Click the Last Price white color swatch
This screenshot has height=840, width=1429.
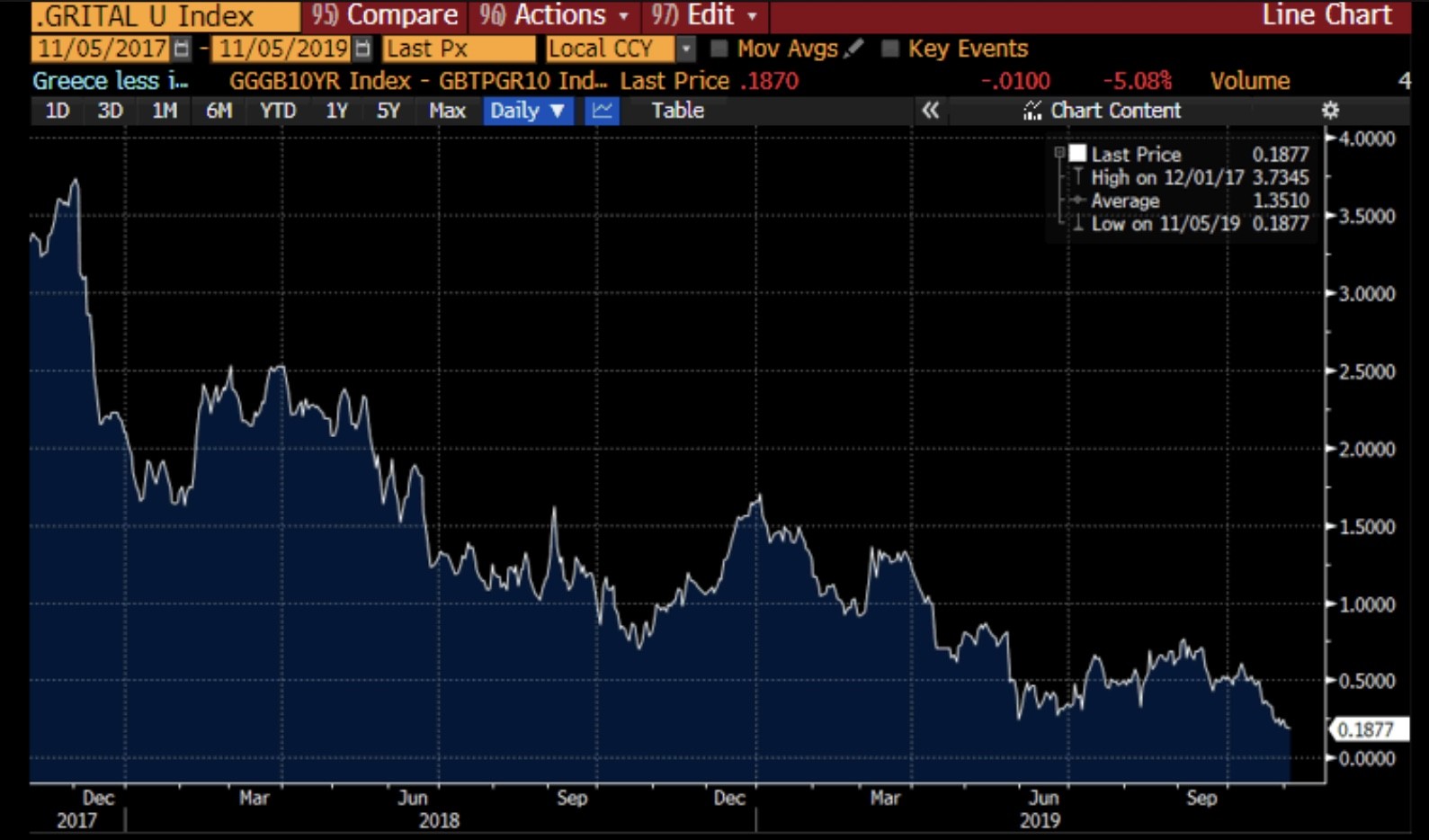[x=1077, y=154]
